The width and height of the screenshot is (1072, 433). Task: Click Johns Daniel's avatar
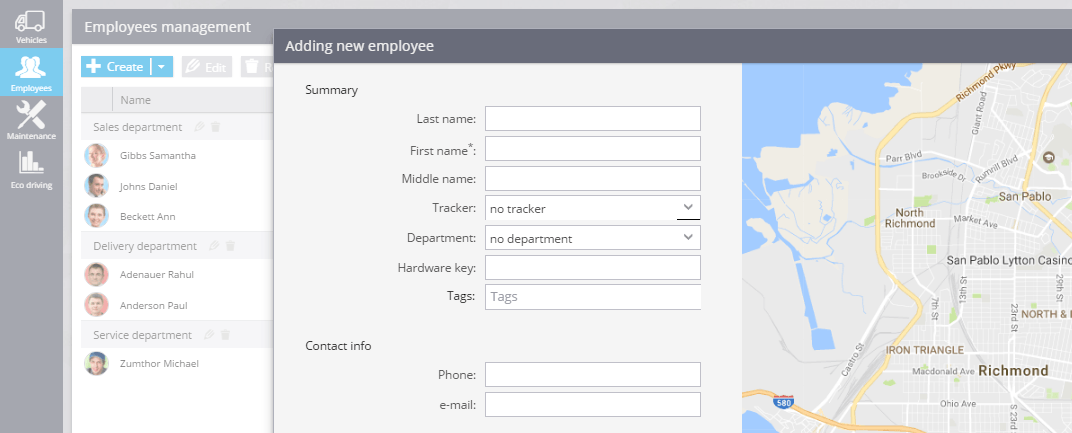tap(96, 185)
